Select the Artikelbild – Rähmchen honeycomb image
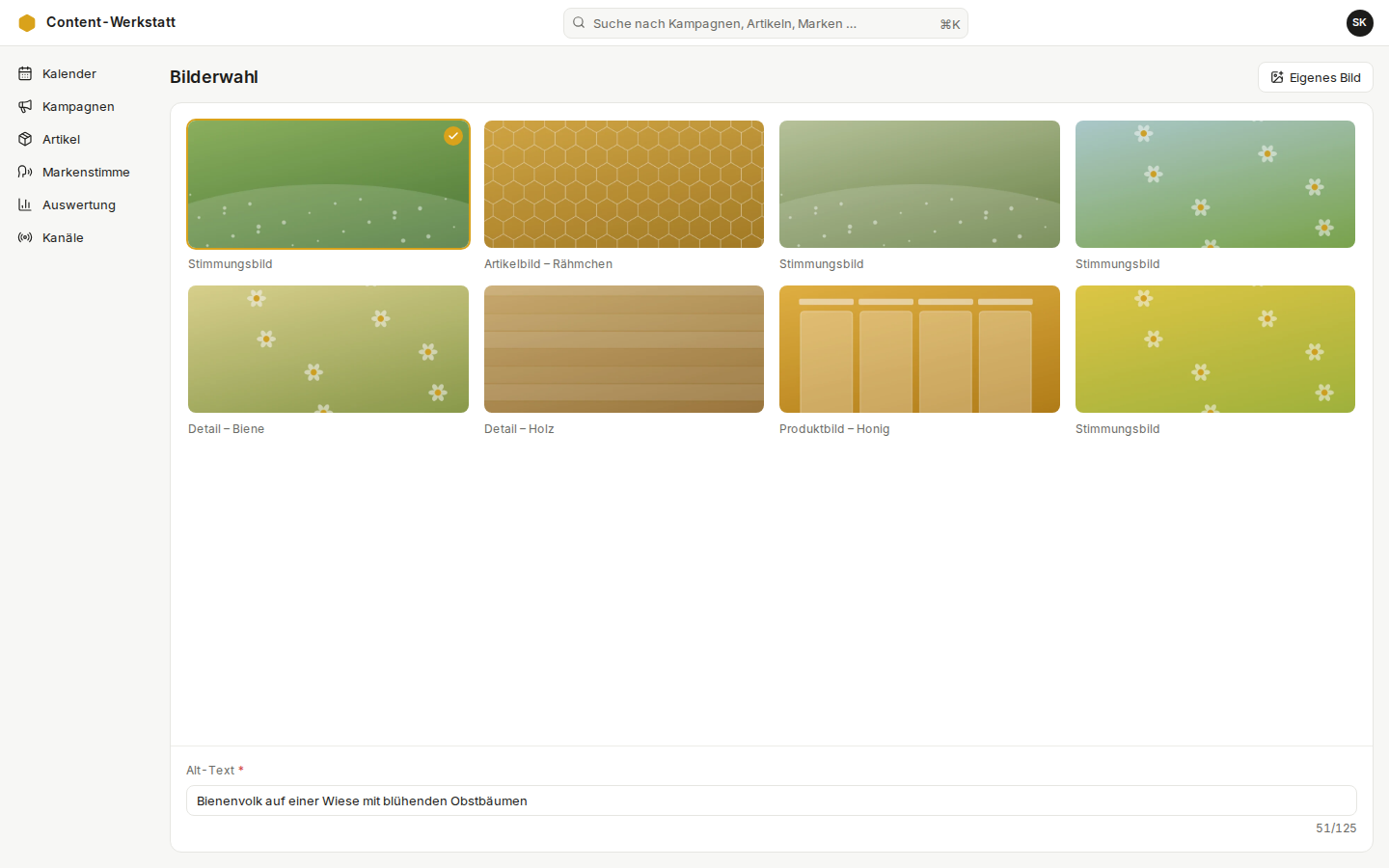The image size is (1389, 868). (x=624, y=184)
